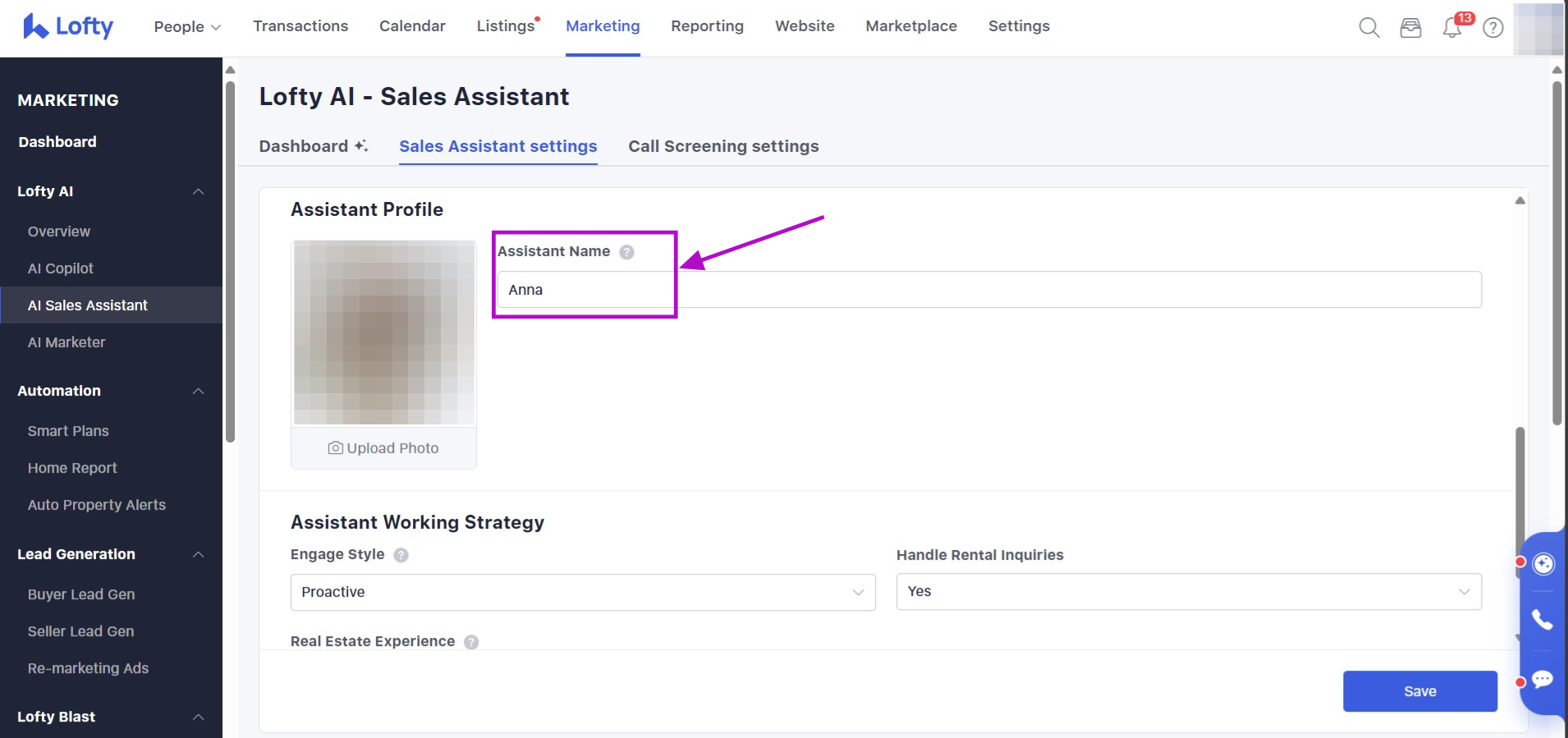Open Buyer Lead Gen in sidebar
Viewport: 1568px width, 738px height.
81,594
